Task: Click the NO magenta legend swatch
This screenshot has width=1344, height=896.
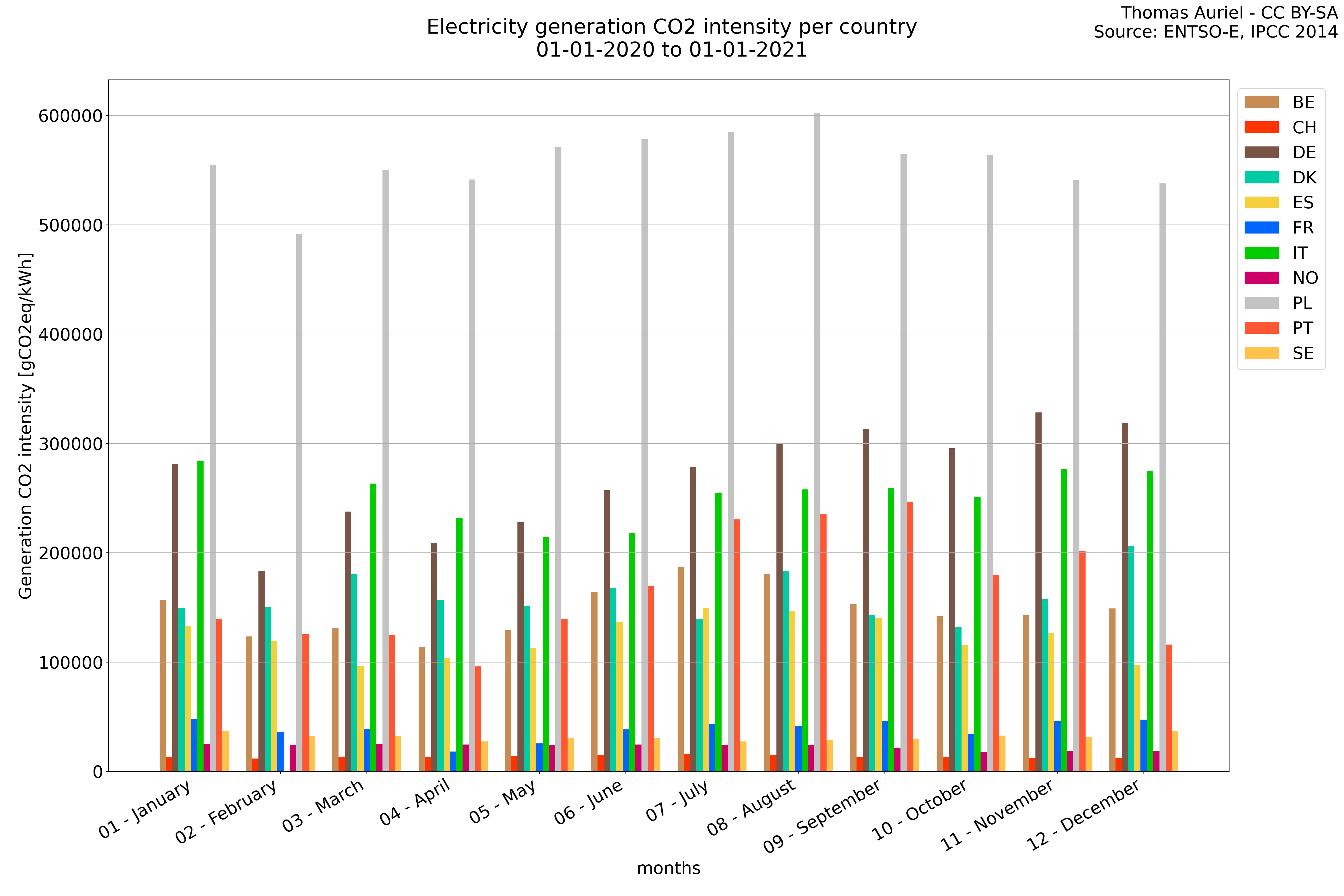Action: click(x=1261, y=278)
